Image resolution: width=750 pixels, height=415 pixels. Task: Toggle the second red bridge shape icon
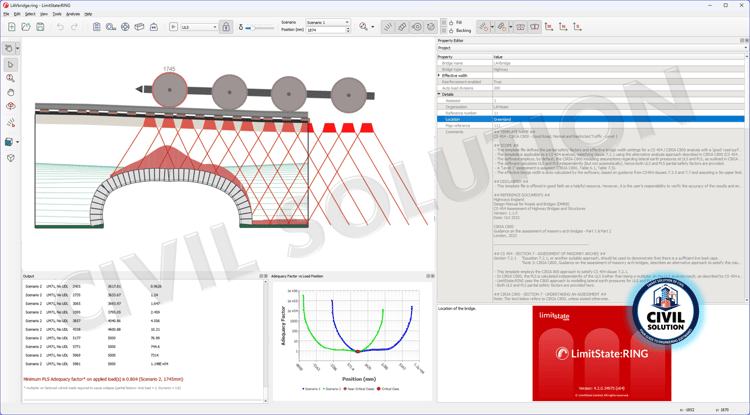coord(534,27)
